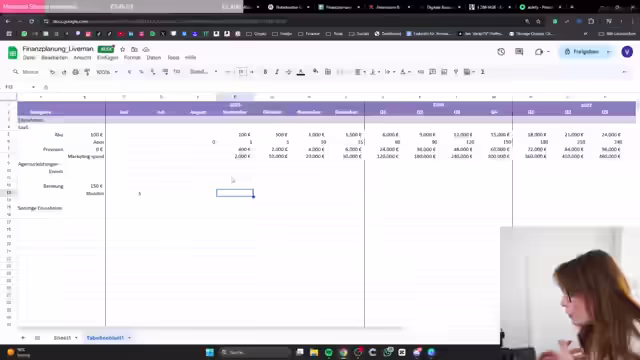Open the name box dropdown arrow
Screen dimensions: 640x360
(x=33, y=87)
